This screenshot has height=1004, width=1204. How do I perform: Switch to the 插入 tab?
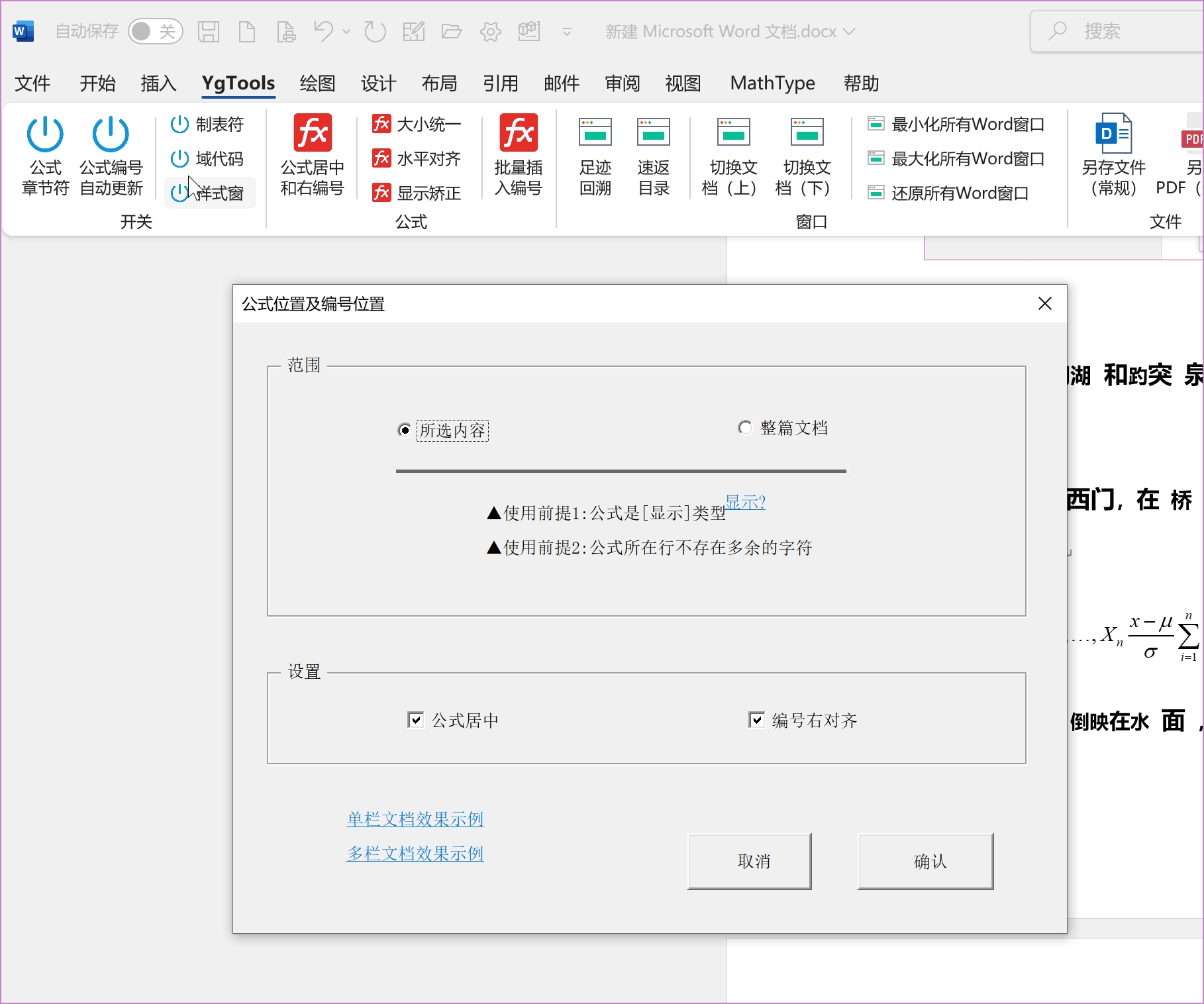[159, 83]
